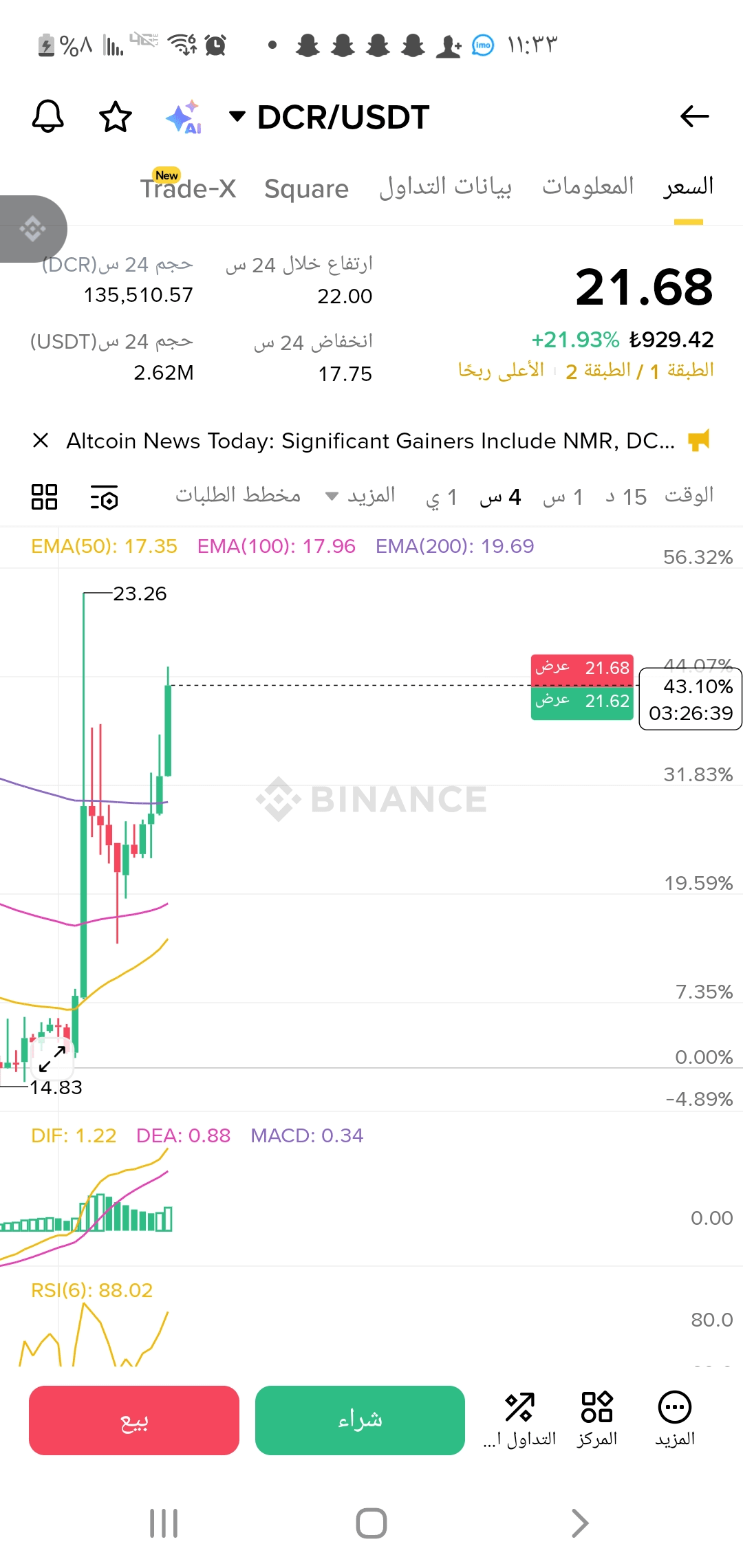Select the 4 س timeframe
The image size is (743, 1568).
500,497
